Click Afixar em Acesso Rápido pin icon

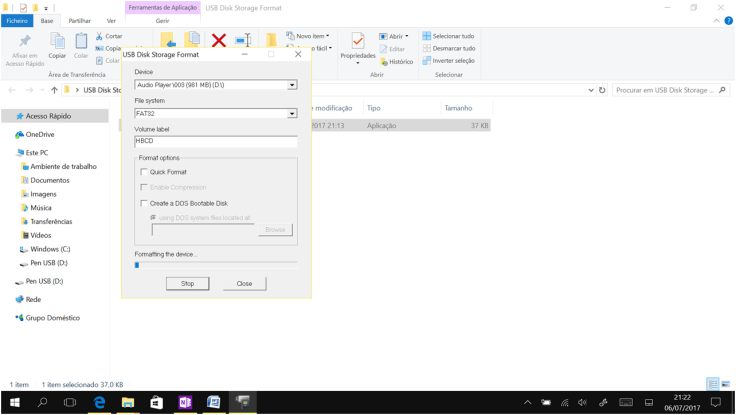coord(25,42)
